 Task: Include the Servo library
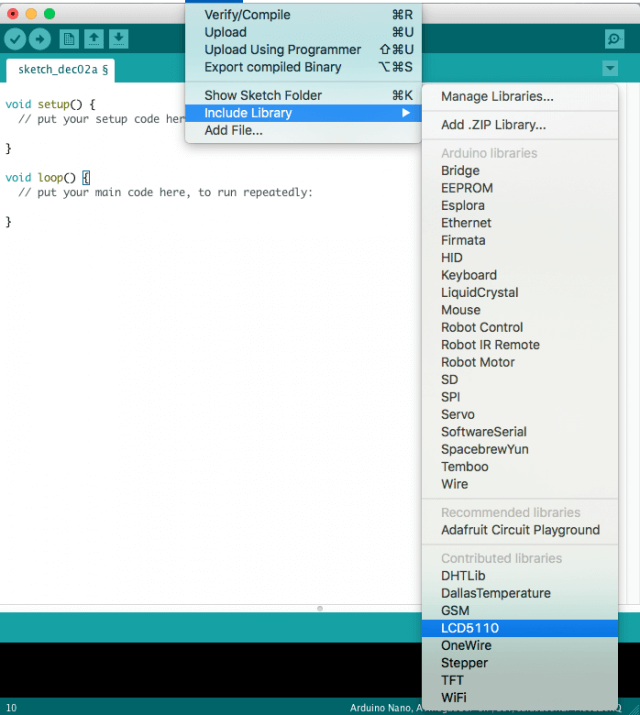520,414
